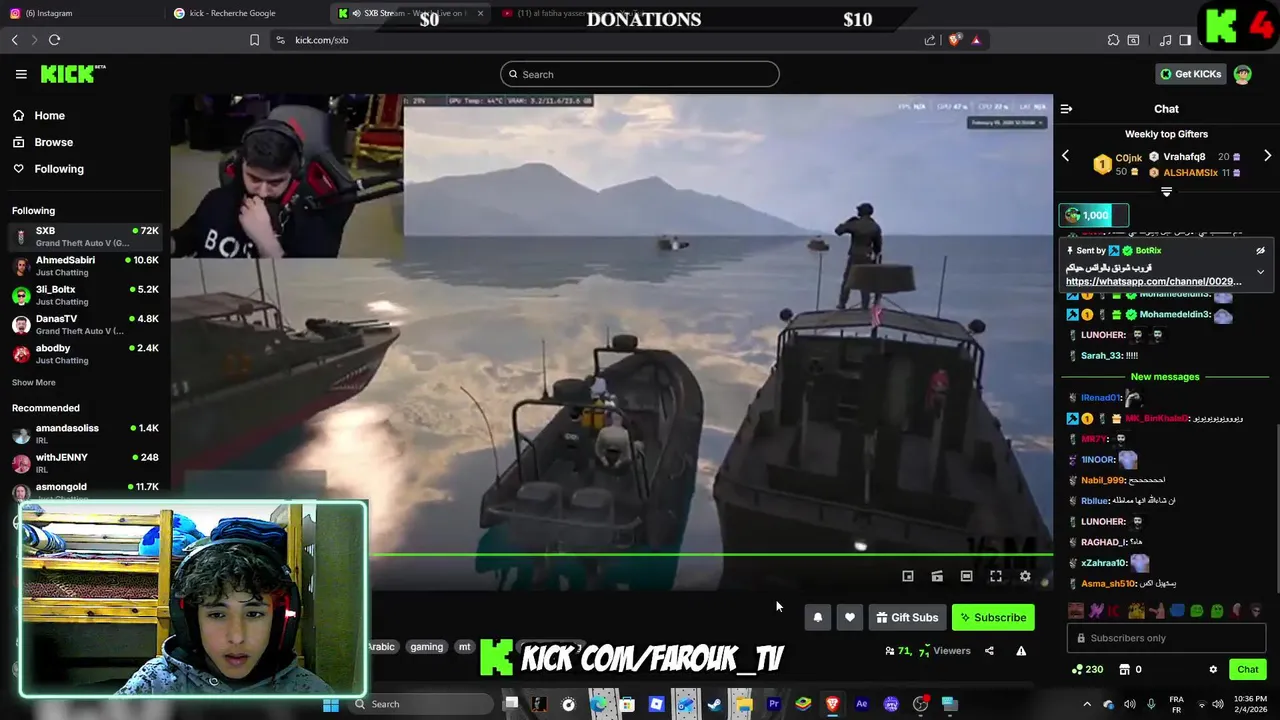Open the Kick hamburger sidebar menu
Viewport: 1280px width, 720px height.
(21, 74)
